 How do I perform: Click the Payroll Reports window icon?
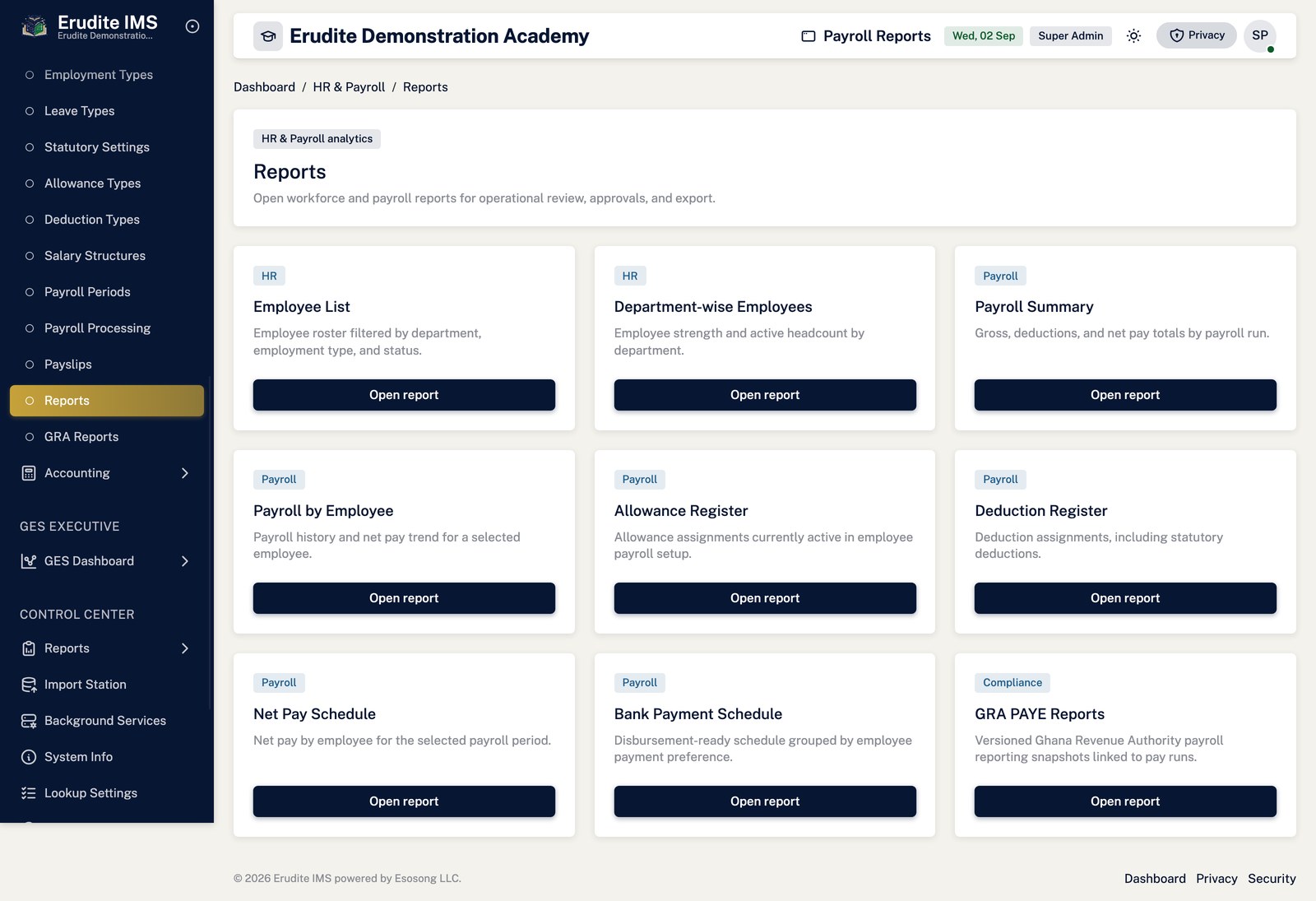coord(809,36)
